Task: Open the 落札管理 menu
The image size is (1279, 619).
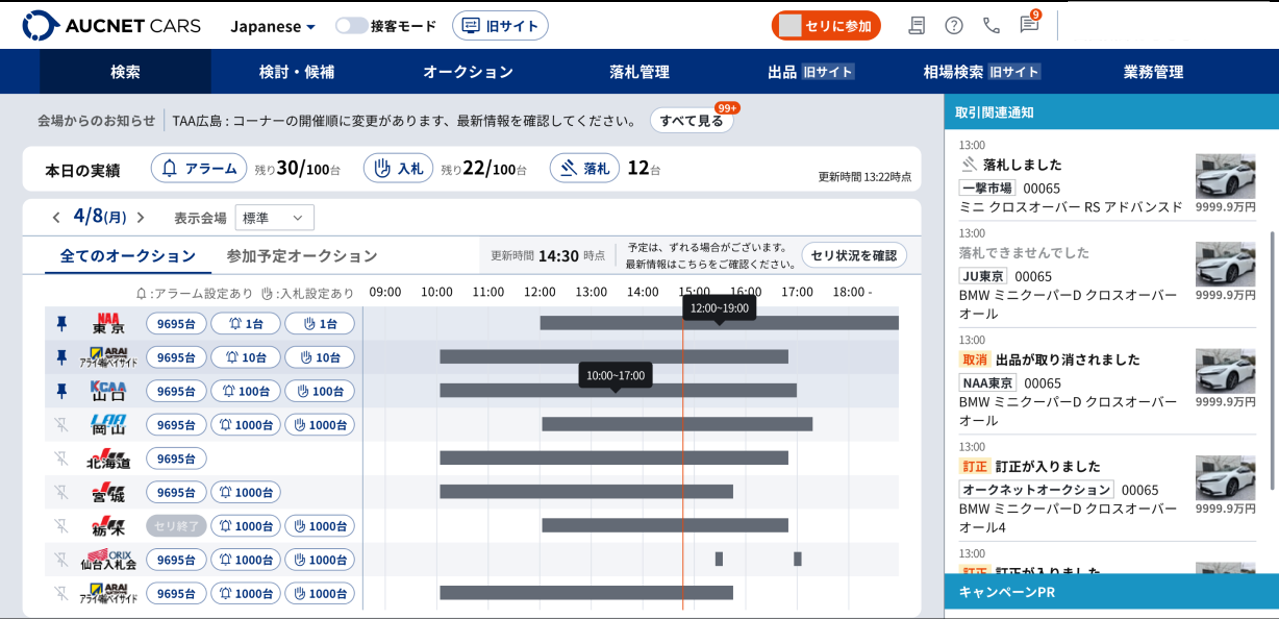Action: [639, 72]
